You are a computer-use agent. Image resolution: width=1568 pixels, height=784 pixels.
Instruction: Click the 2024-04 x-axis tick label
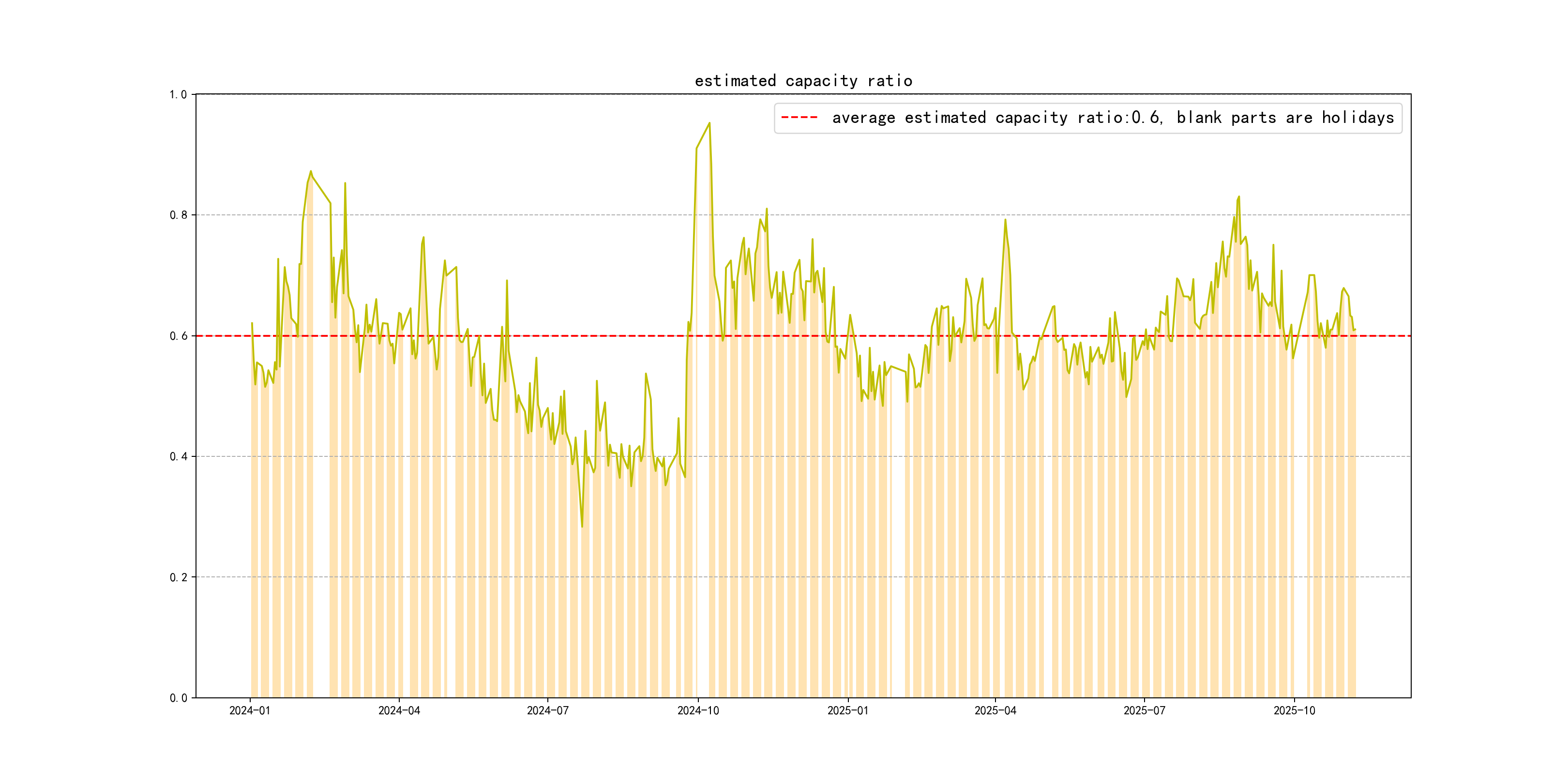399,710
